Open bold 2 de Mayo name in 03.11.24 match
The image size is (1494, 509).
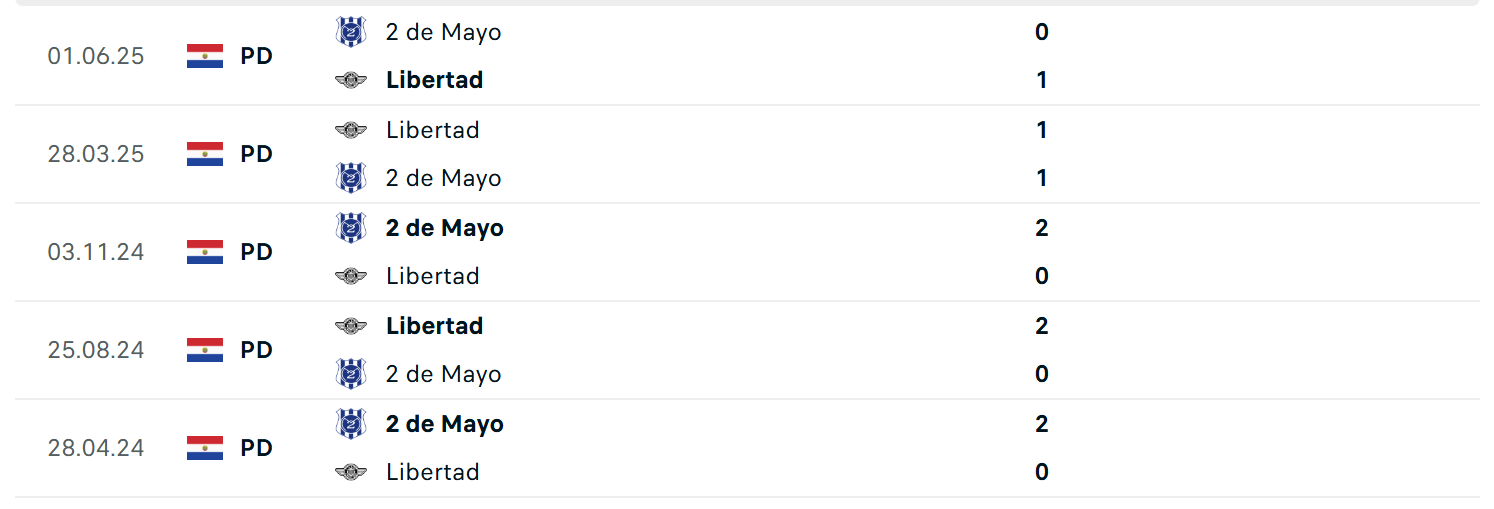coord(445,228)
